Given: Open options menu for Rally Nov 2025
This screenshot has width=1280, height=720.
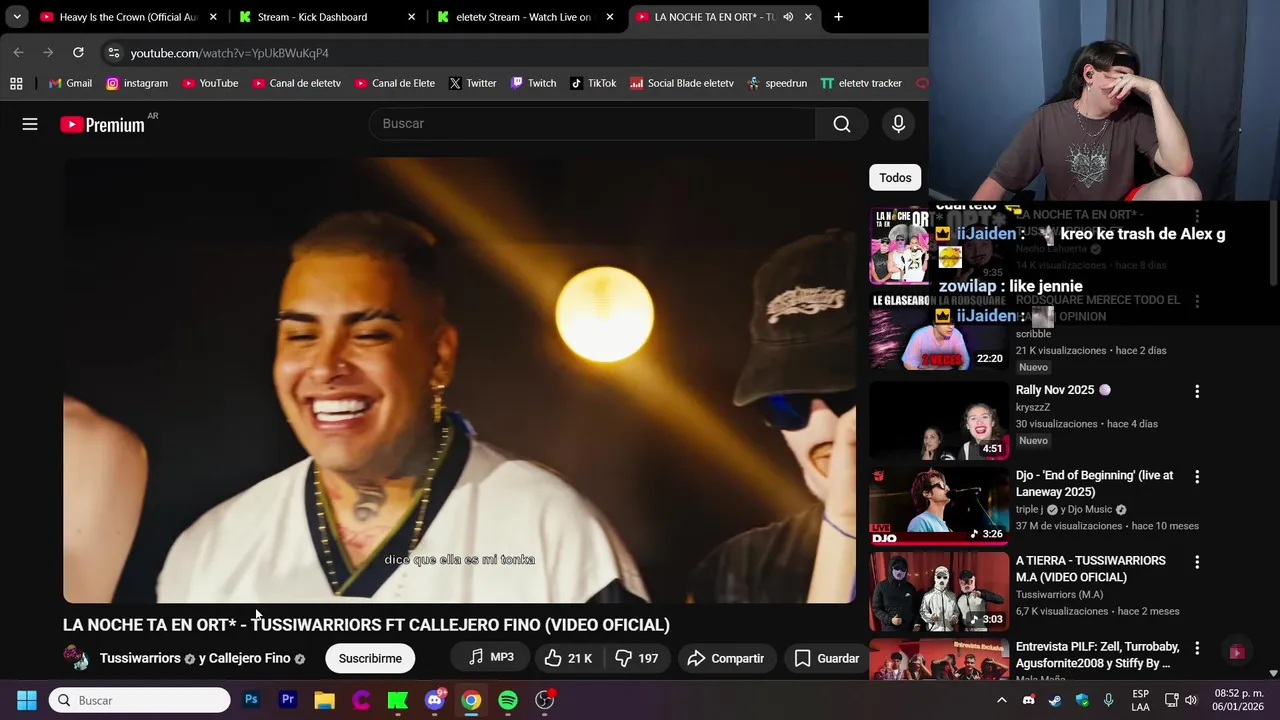Looking at the screenshot, I should tap(1196, 392).
